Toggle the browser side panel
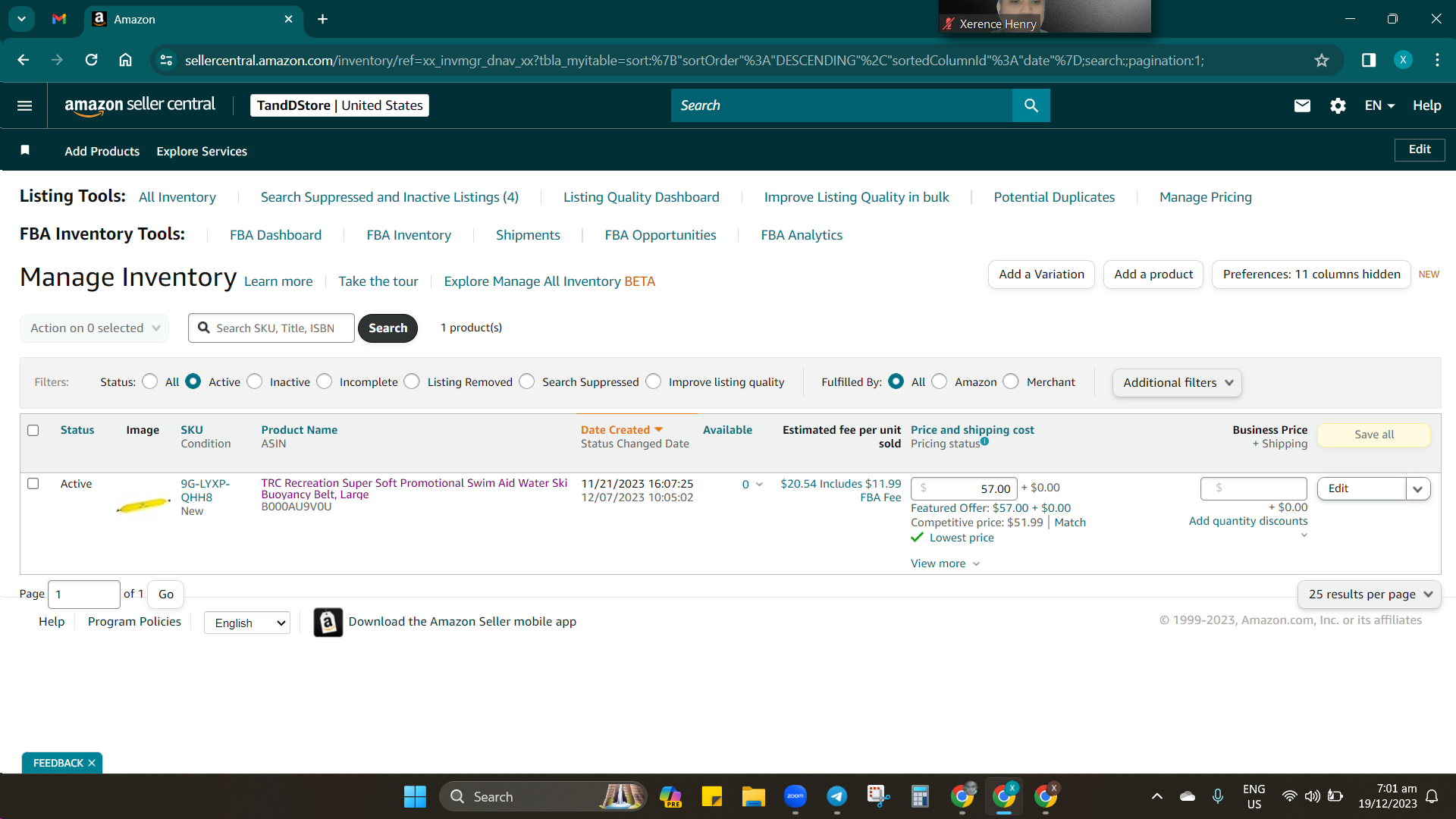Image resolution: width=1456 pixels, height=819 pixels. point(1369,60)
